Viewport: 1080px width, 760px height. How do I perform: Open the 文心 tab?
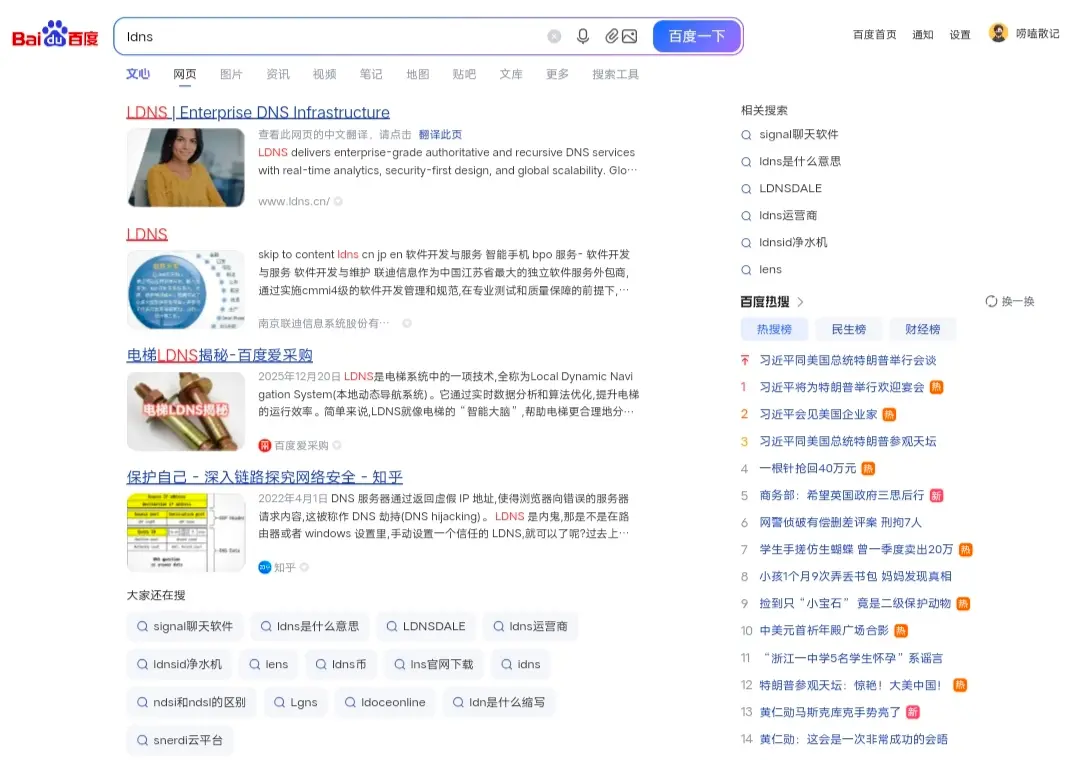(138, 74)
